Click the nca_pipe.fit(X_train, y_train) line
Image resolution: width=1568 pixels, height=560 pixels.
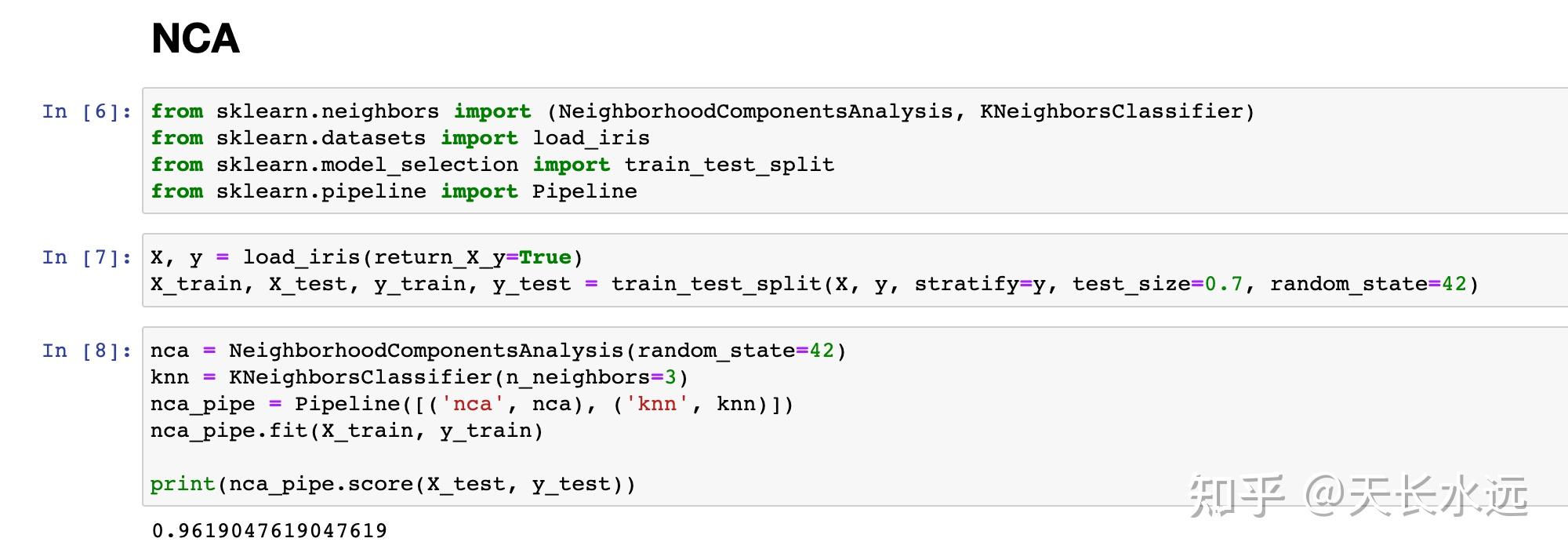347,431
